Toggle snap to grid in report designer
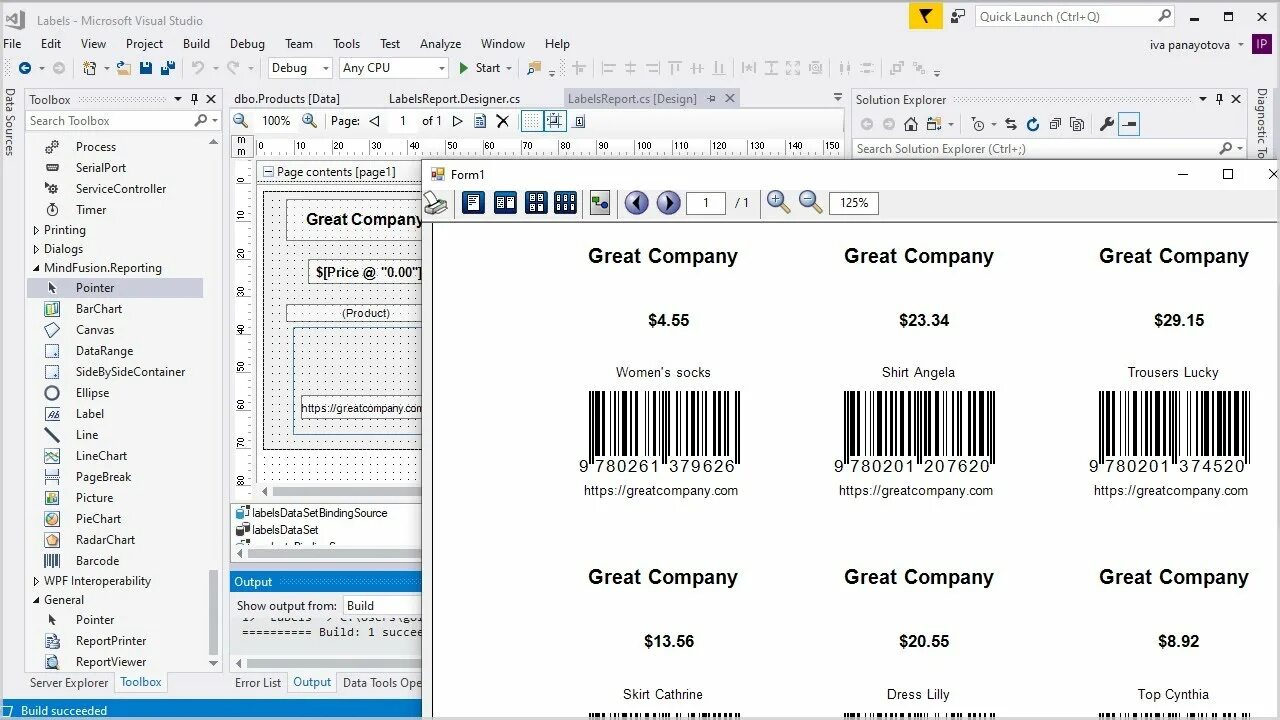Screen dimensions: 1280x720 (x=554, y=121)
